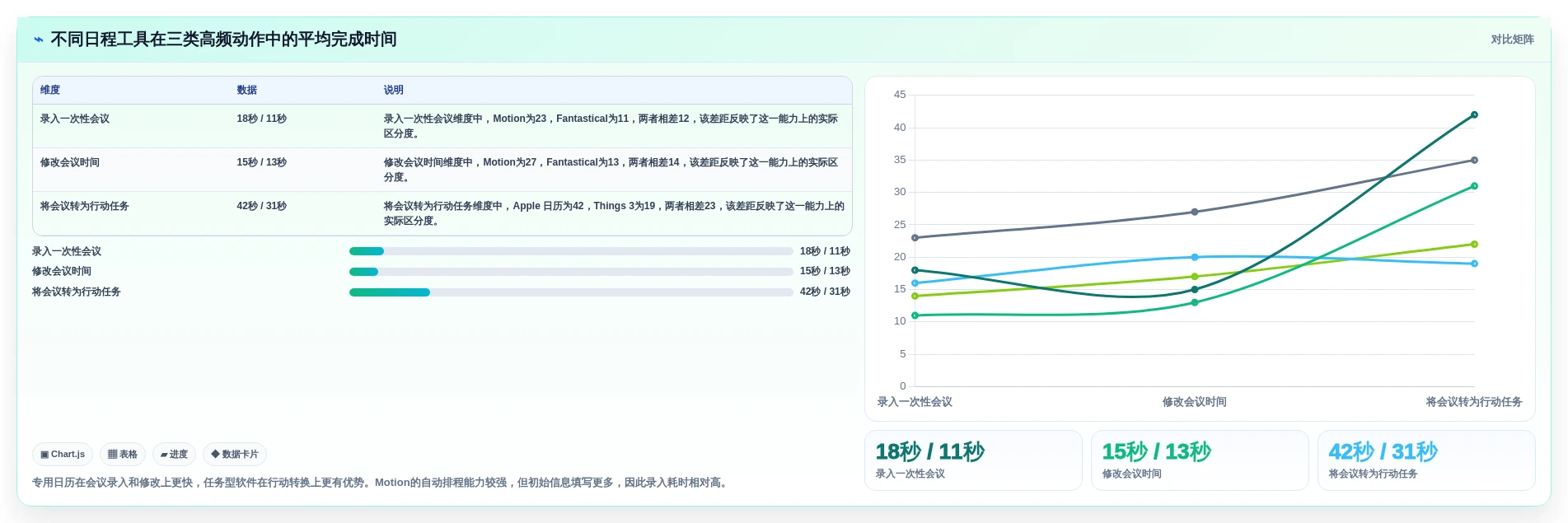
Task: Click the 15秒 / 13秒 stat card
Action: coord(1200,460)
